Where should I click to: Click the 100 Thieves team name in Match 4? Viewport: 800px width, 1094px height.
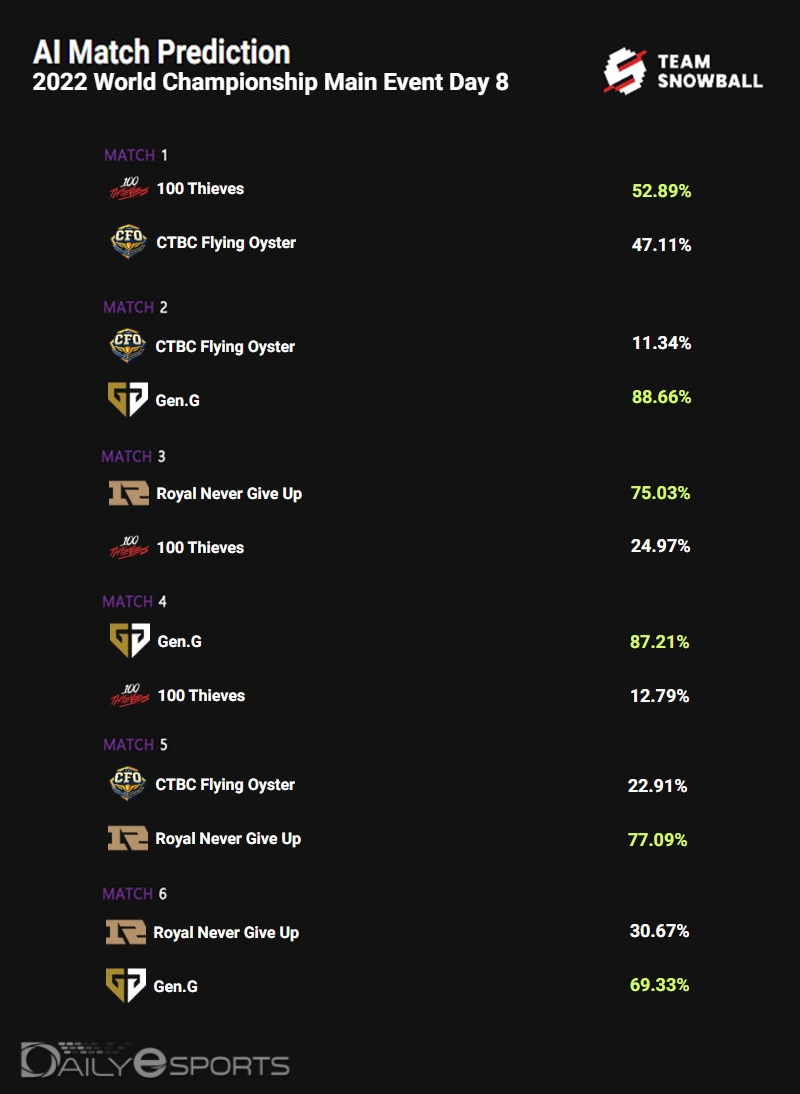201,695
